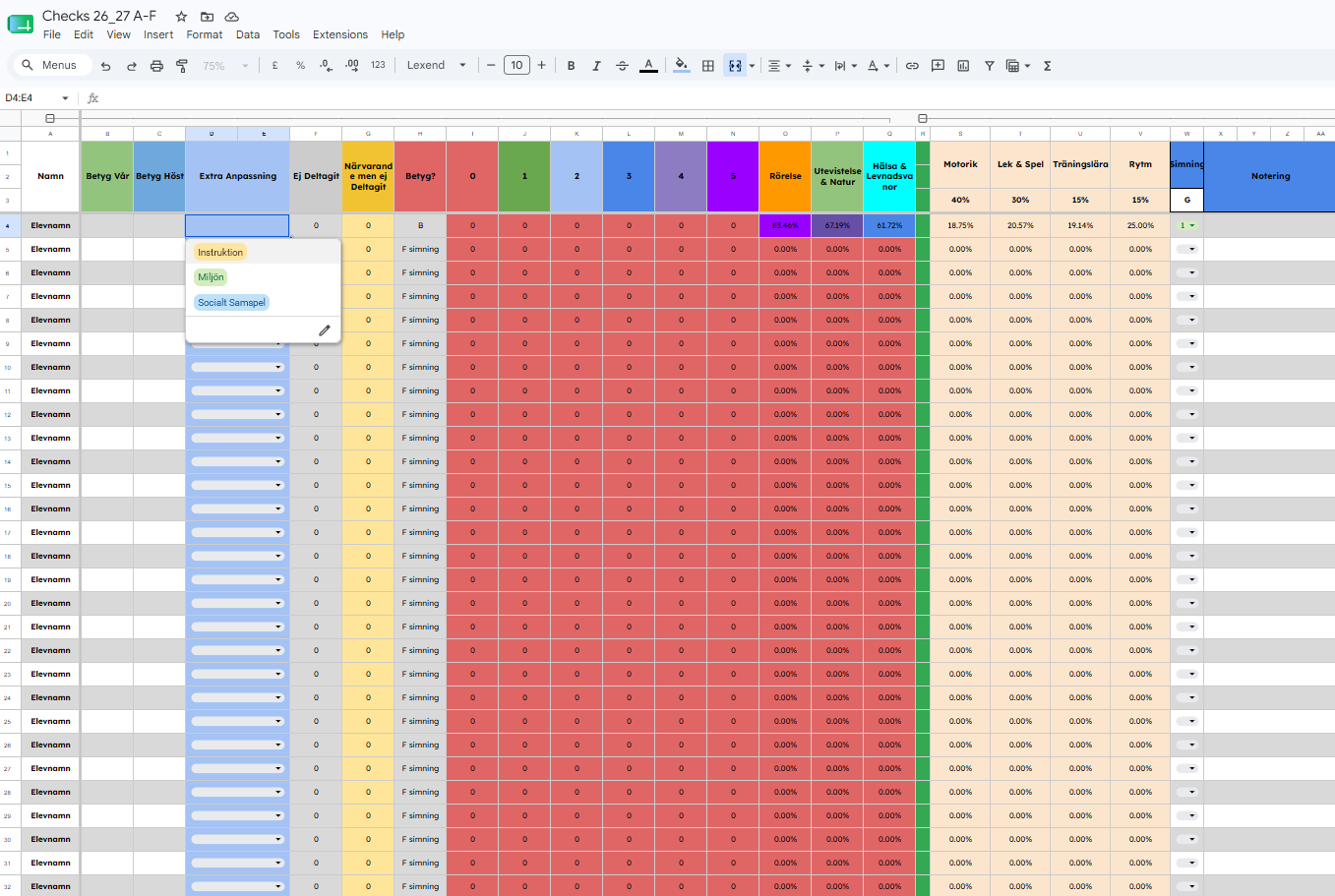Toggle bold formatting
This screenshot has height=896, width=1335.
pyautogui.click(x=571, y=66)
